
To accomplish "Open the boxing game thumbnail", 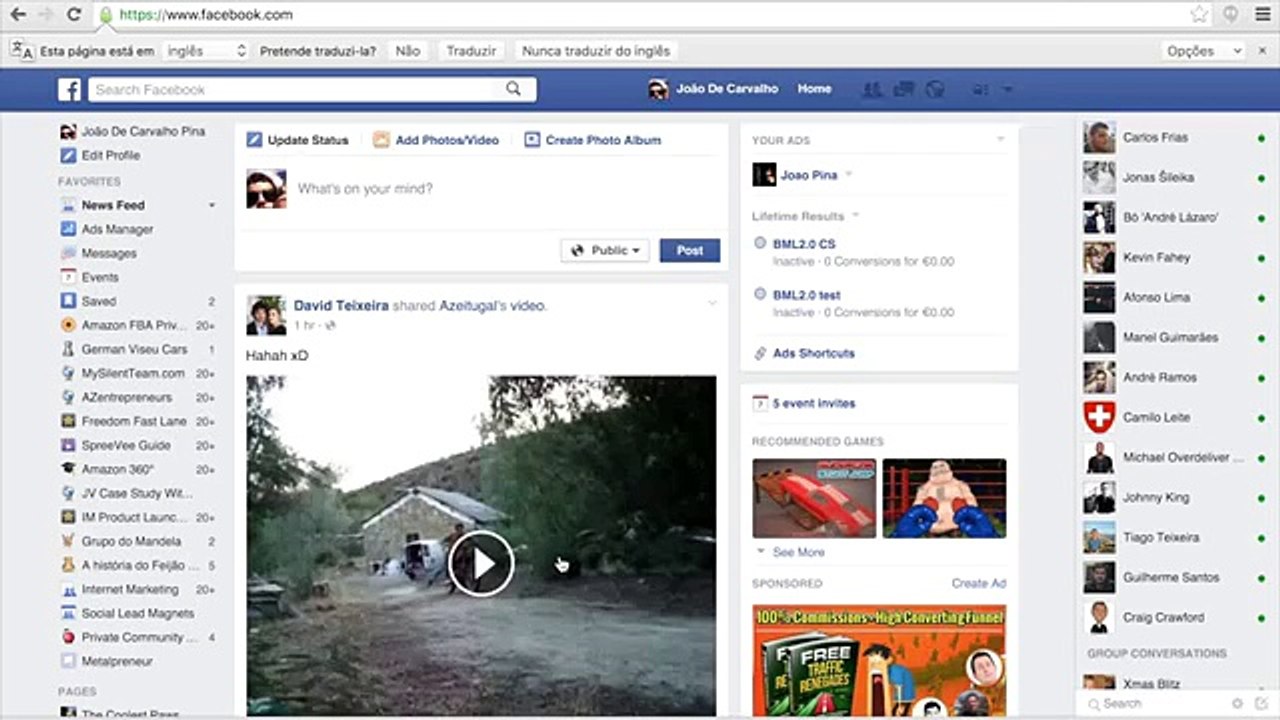I will pos(945,499).
